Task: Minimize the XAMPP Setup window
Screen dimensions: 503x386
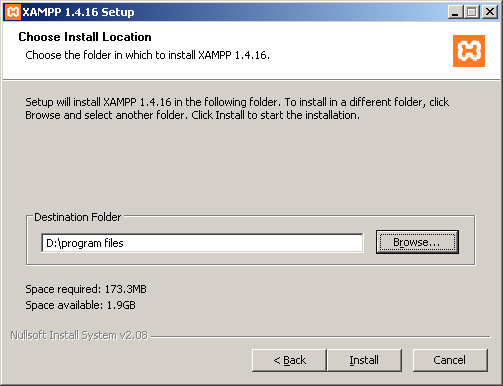Action: 455,12
